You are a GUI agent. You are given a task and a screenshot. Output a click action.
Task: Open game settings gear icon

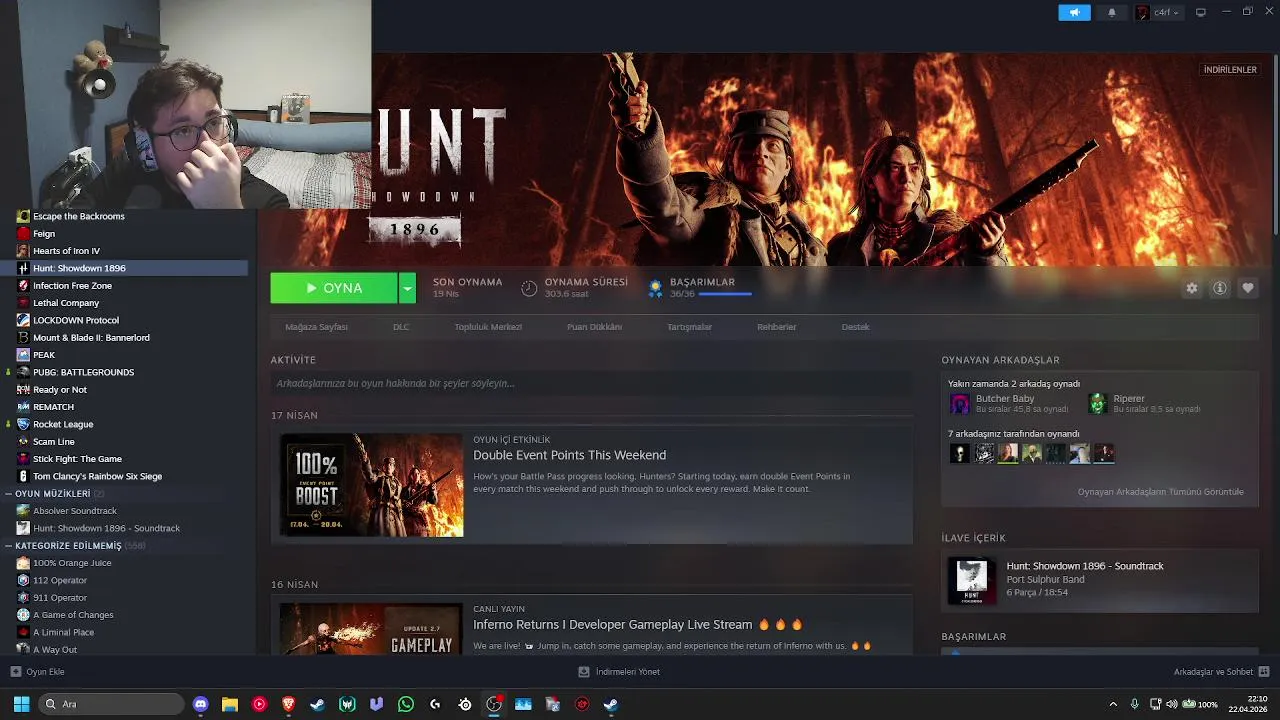pos(1192,288)
